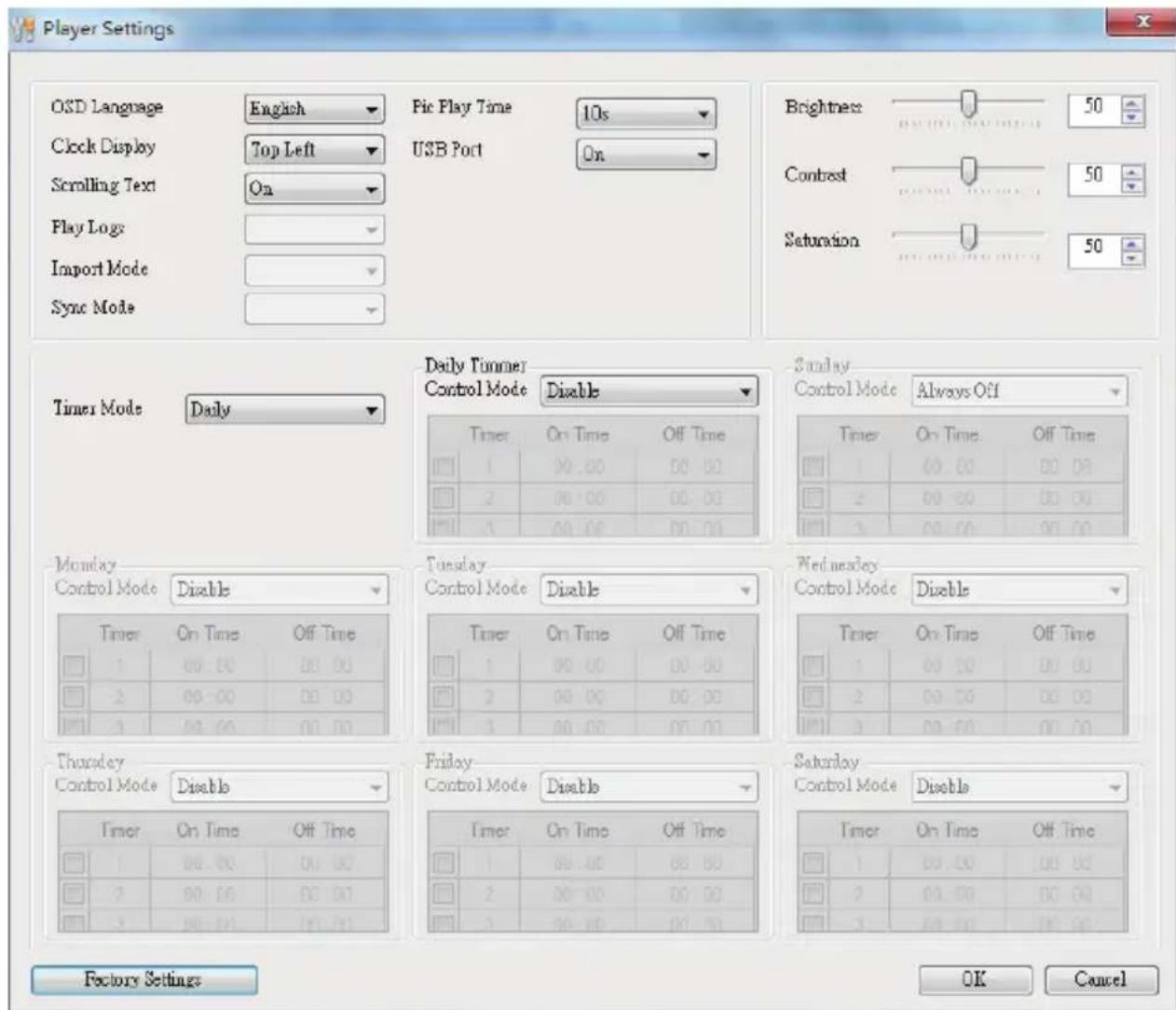Screen dimensions: 1176x1010
Task: Expand the Clock Display Top Left dropdown
Action: pos(314,149)
